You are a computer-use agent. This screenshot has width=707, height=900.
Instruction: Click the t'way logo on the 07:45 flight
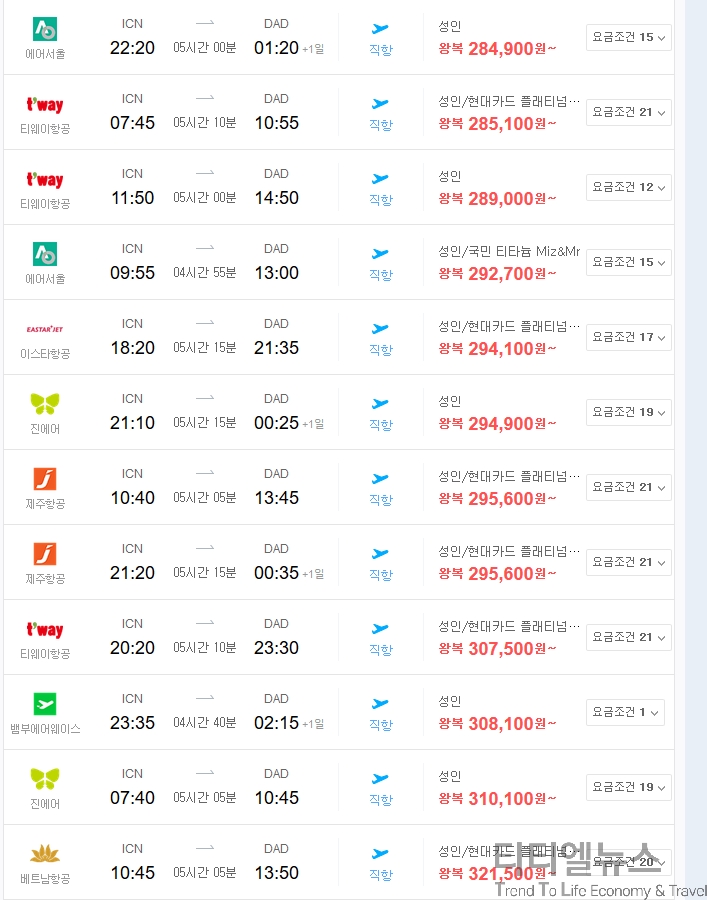[45, 104]
